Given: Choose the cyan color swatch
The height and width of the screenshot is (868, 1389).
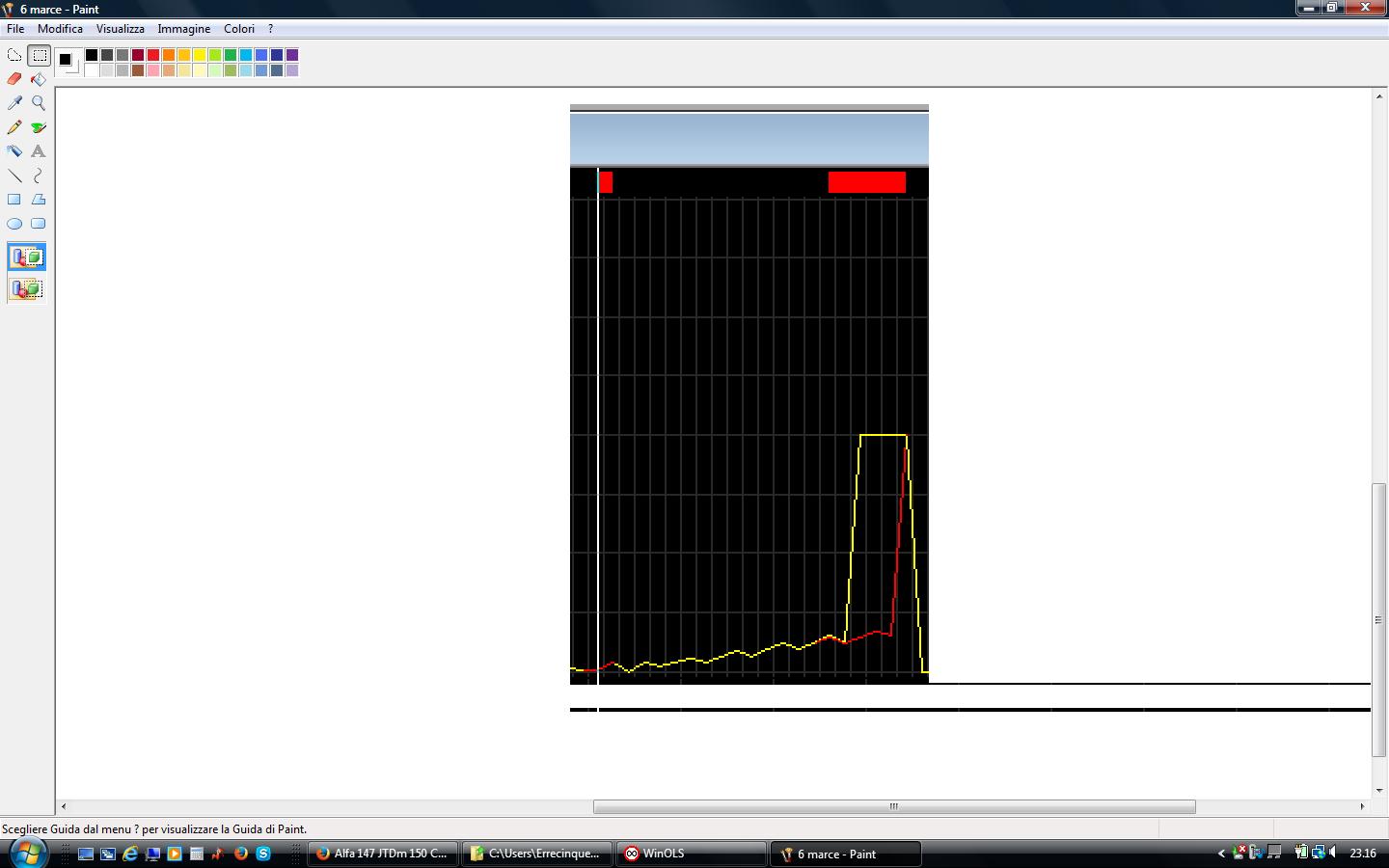Looking at the screenshot, I should [x=246, y=55].
